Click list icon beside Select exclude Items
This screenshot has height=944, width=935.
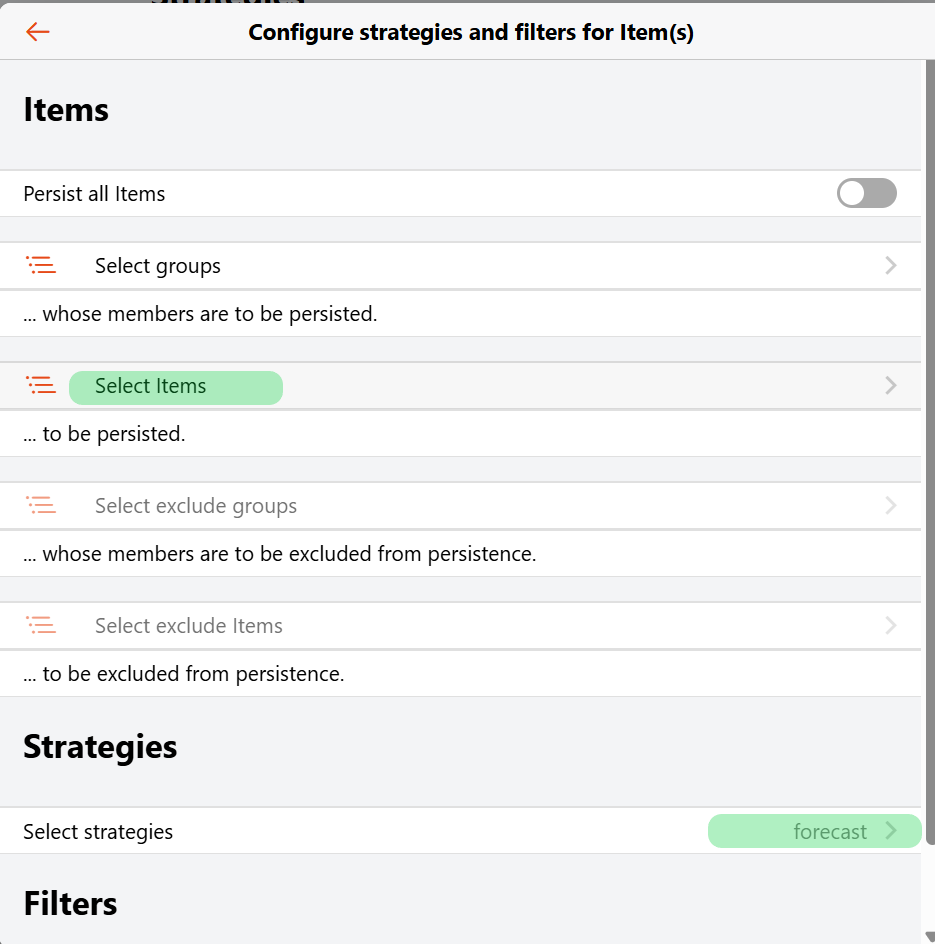coord(41,626)
